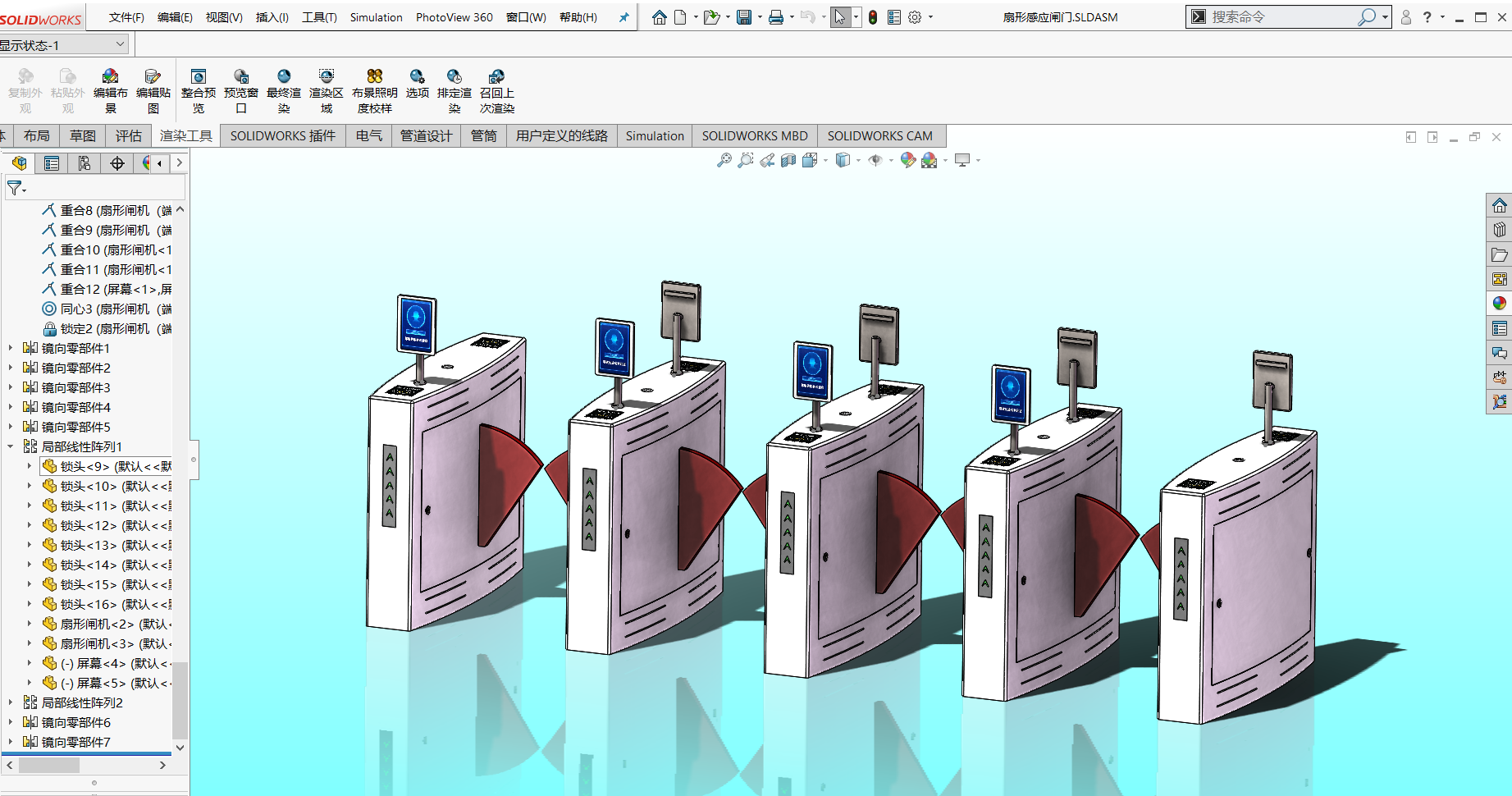This screenshot has width=1512, height=796.
Task: Expand the 局部线性阵列2 node
Action: point(11,702)
